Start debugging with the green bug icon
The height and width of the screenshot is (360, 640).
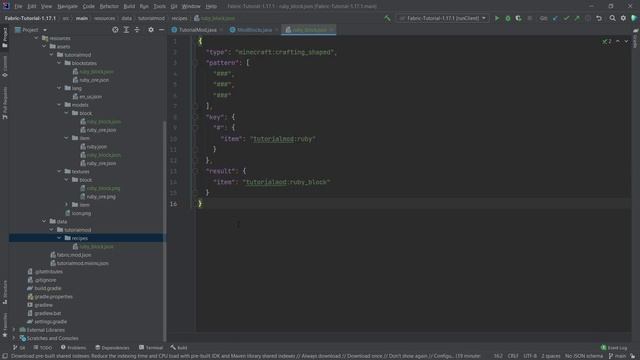(x=508, y=18)
